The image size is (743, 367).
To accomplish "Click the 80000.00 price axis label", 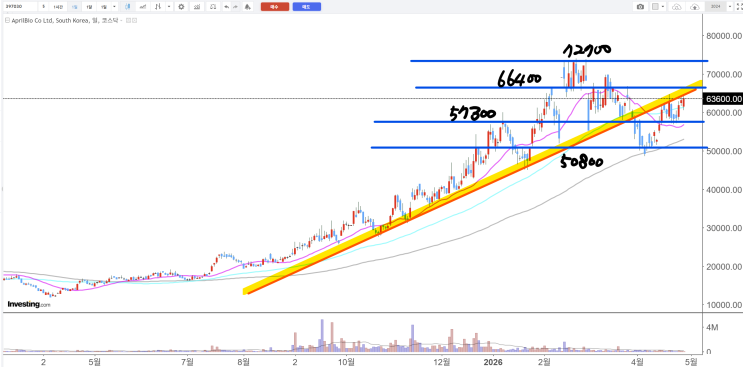I will tap(724, 36).
